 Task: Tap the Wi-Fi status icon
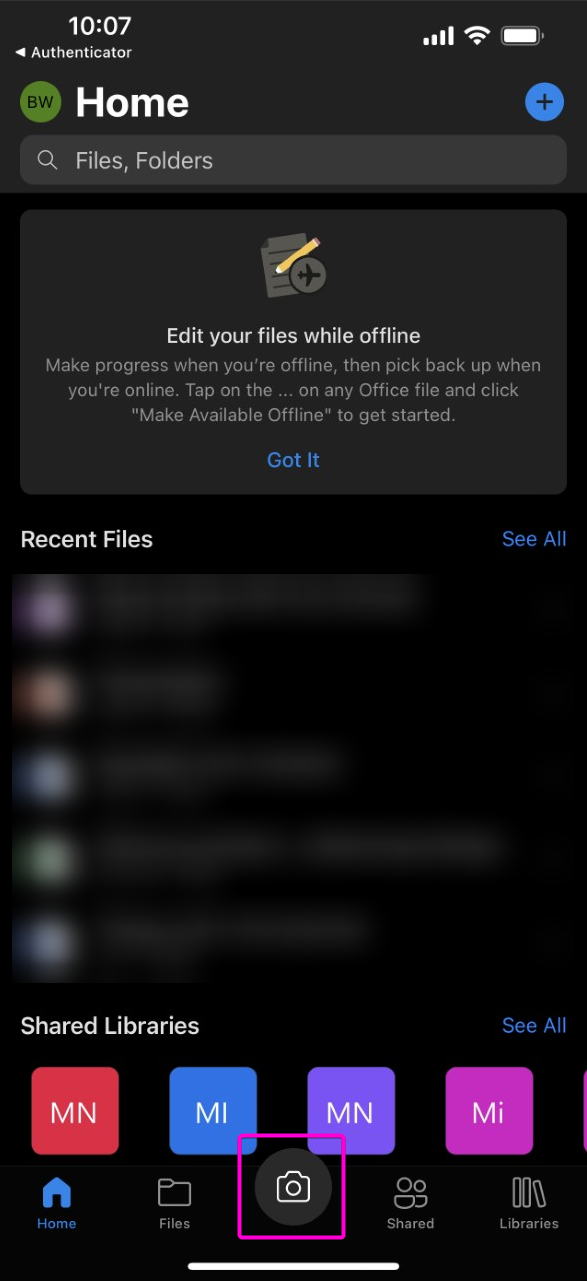476,37
